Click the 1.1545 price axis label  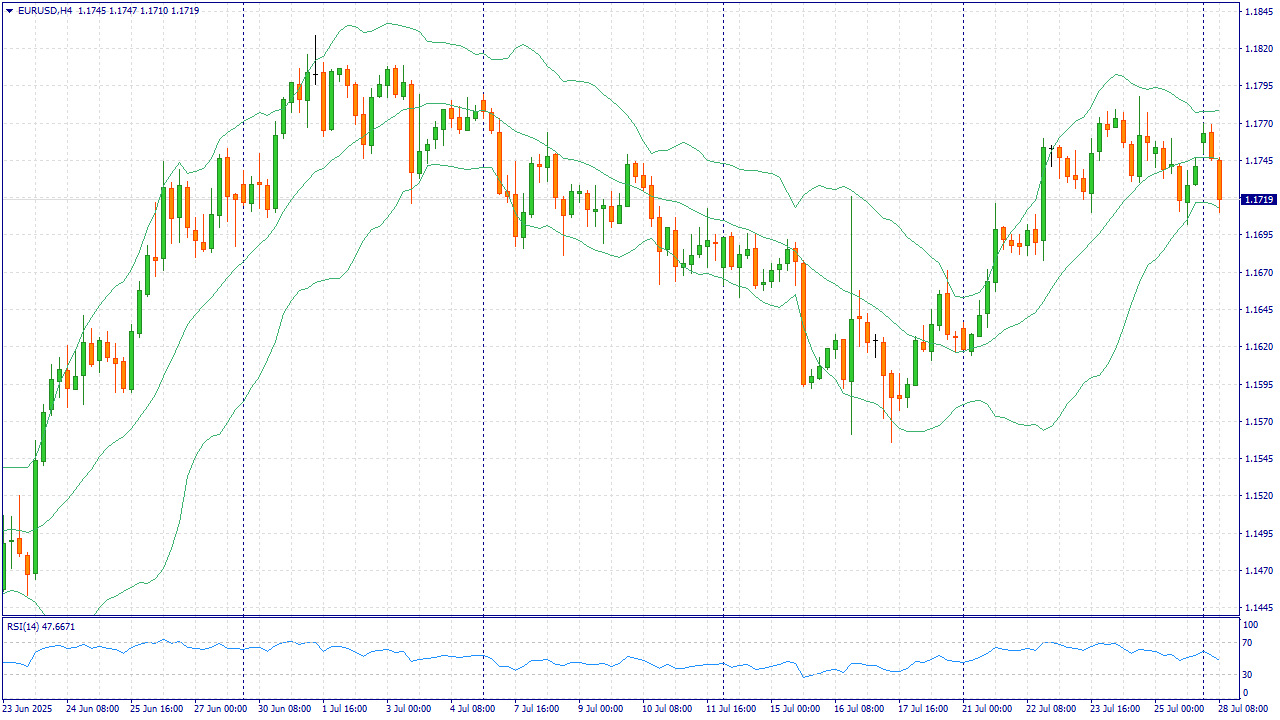(1257, 459)
